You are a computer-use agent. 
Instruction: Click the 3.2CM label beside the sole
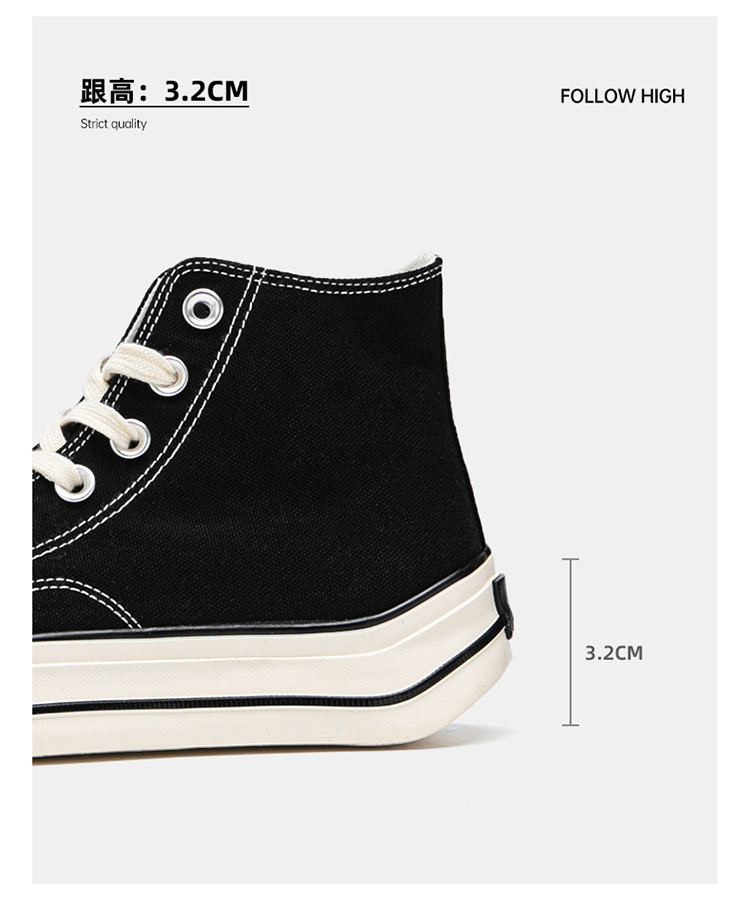pyautogui.click(x=613, y=653)
